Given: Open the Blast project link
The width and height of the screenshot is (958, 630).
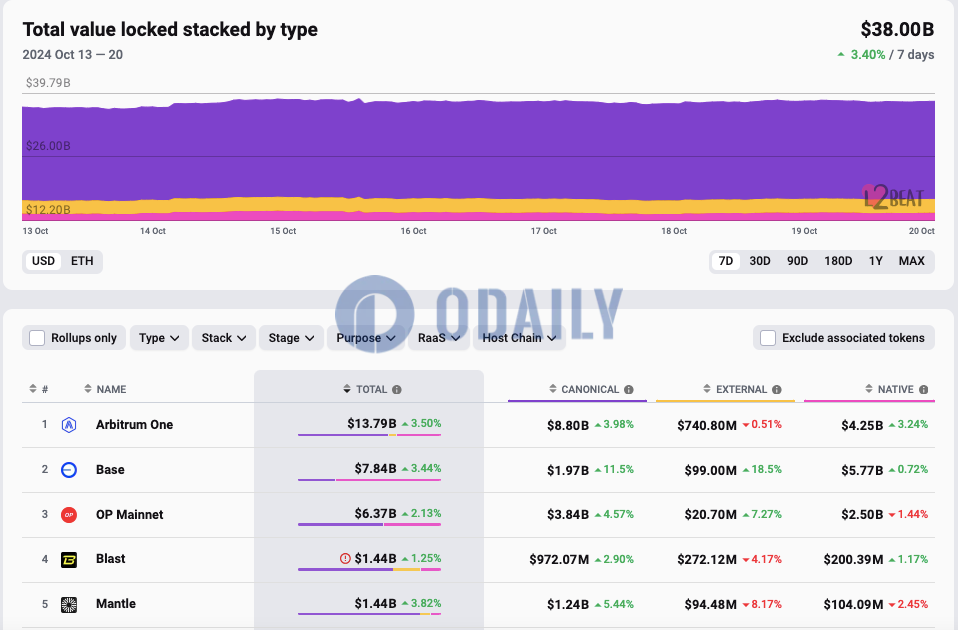Looking at the screenshot, I should click(x=111, y=559).
